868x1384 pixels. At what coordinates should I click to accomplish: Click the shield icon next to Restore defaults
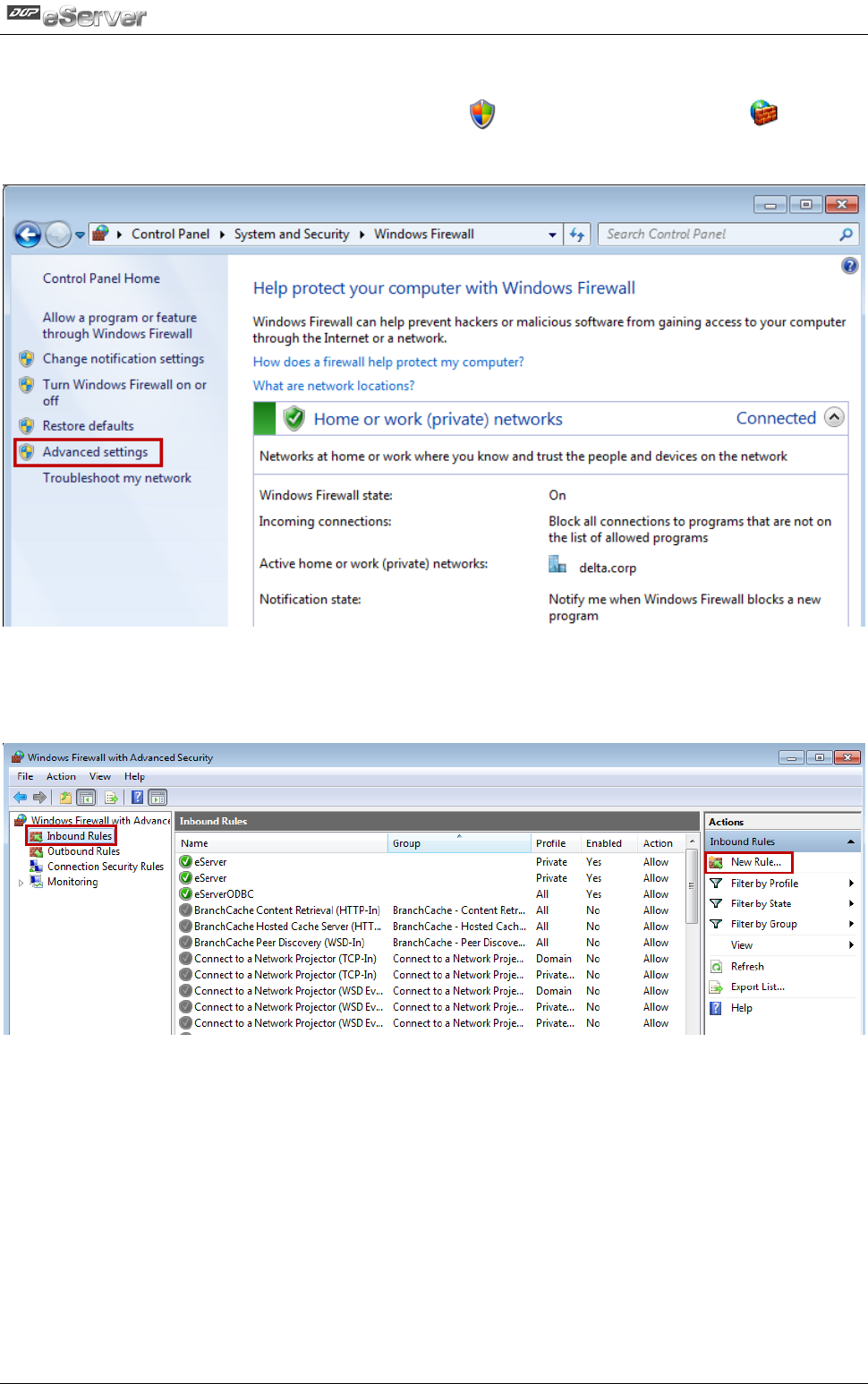27,426
